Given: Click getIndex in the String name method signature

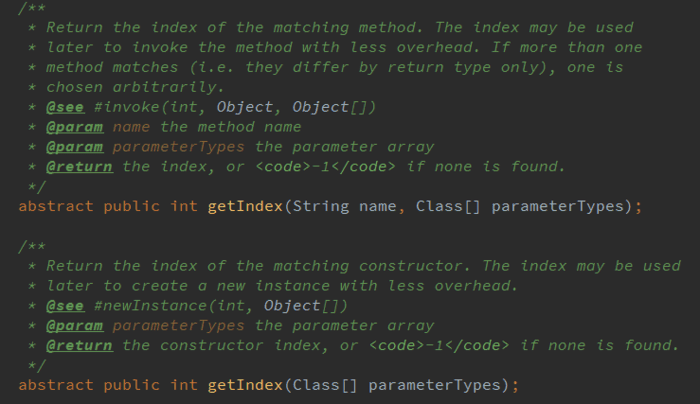Looking at the screenshot, I should click(246, 206).
